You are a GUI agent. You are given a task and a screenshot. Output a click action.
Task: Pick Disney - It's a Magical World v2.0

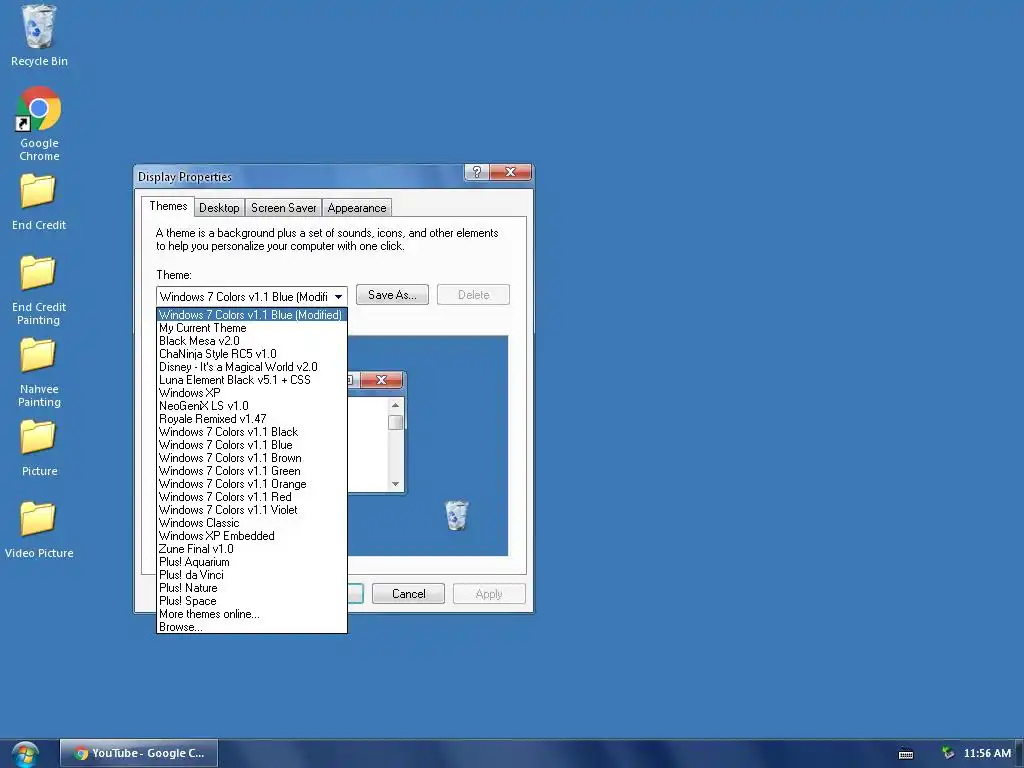[x=251, y=367]
